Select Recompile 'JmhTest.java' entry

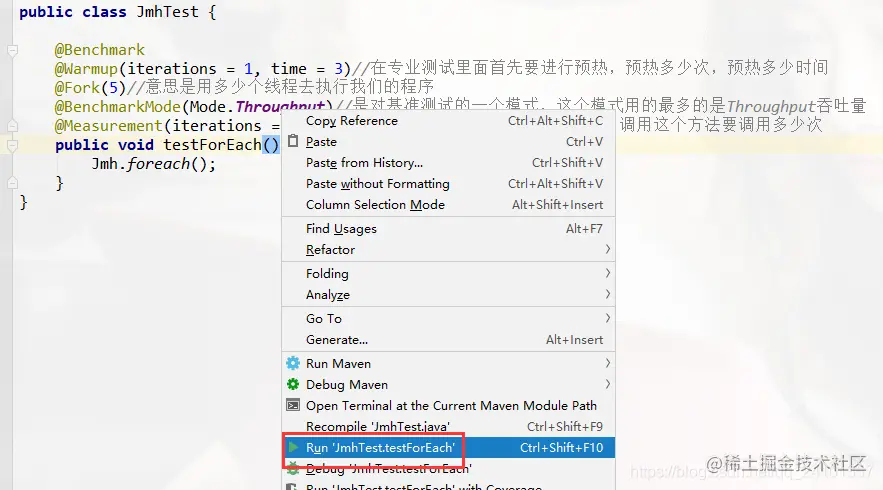click(448, 426)
